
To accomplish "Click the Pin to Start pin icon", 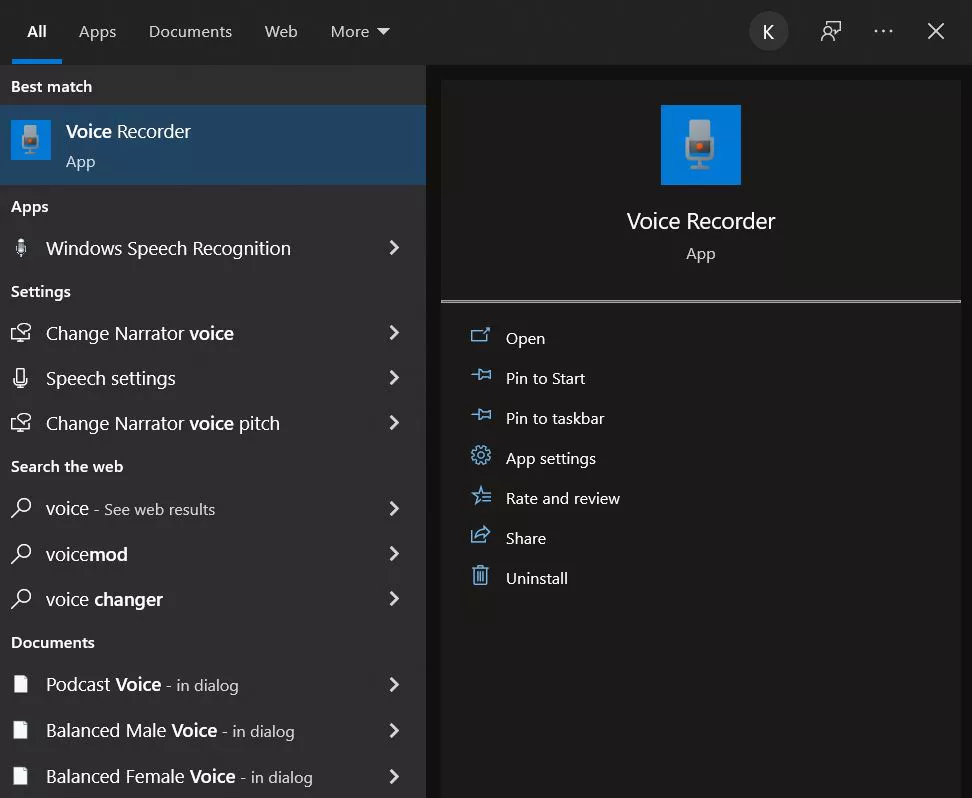I will pos(480,375).
